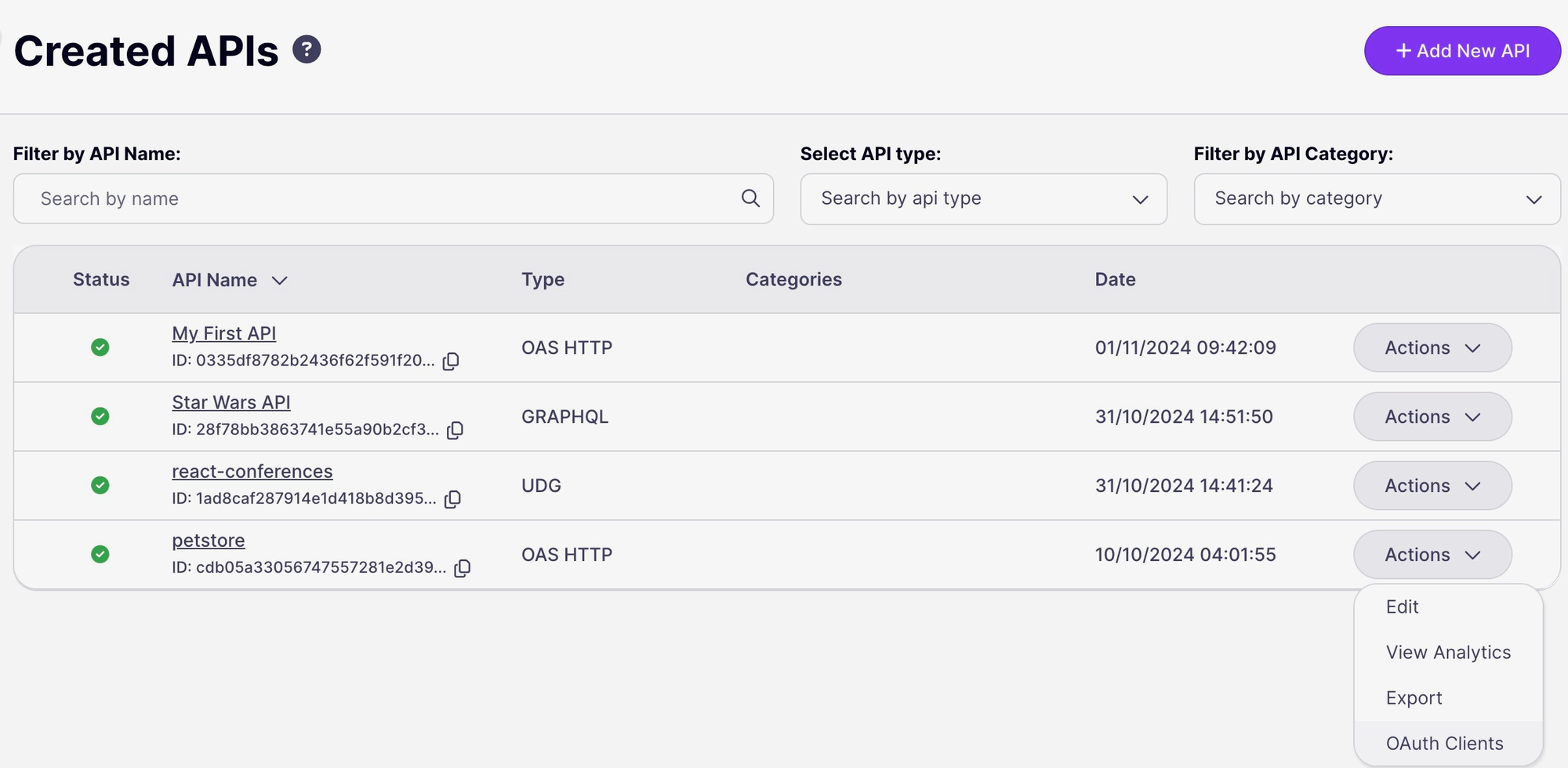Select Edit from the Actions menu
The image size is (1568, 768).
(x=1401, y=606)
